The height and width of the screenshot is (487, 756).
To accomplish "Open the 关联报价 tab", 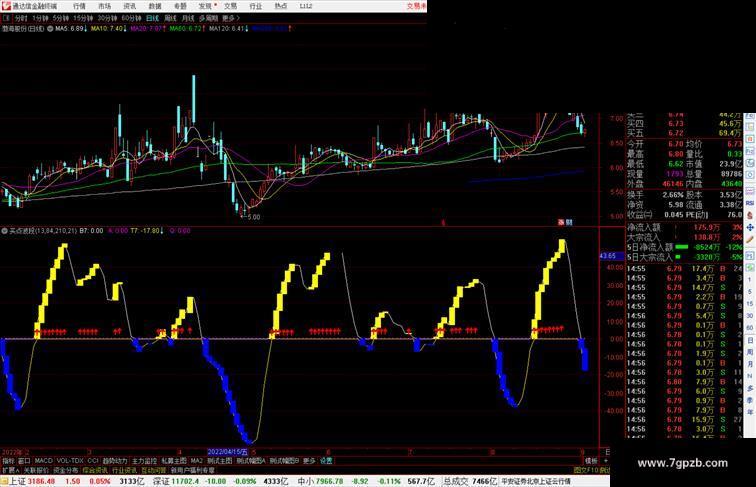I will pyautogui.click(x=36, y=470).
